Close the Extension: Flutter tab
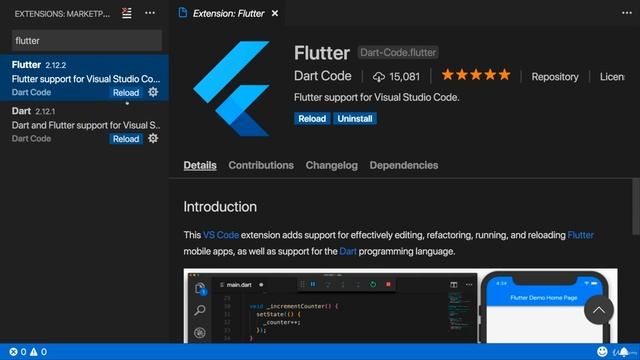640x360 pixels. tap(275, 13)
